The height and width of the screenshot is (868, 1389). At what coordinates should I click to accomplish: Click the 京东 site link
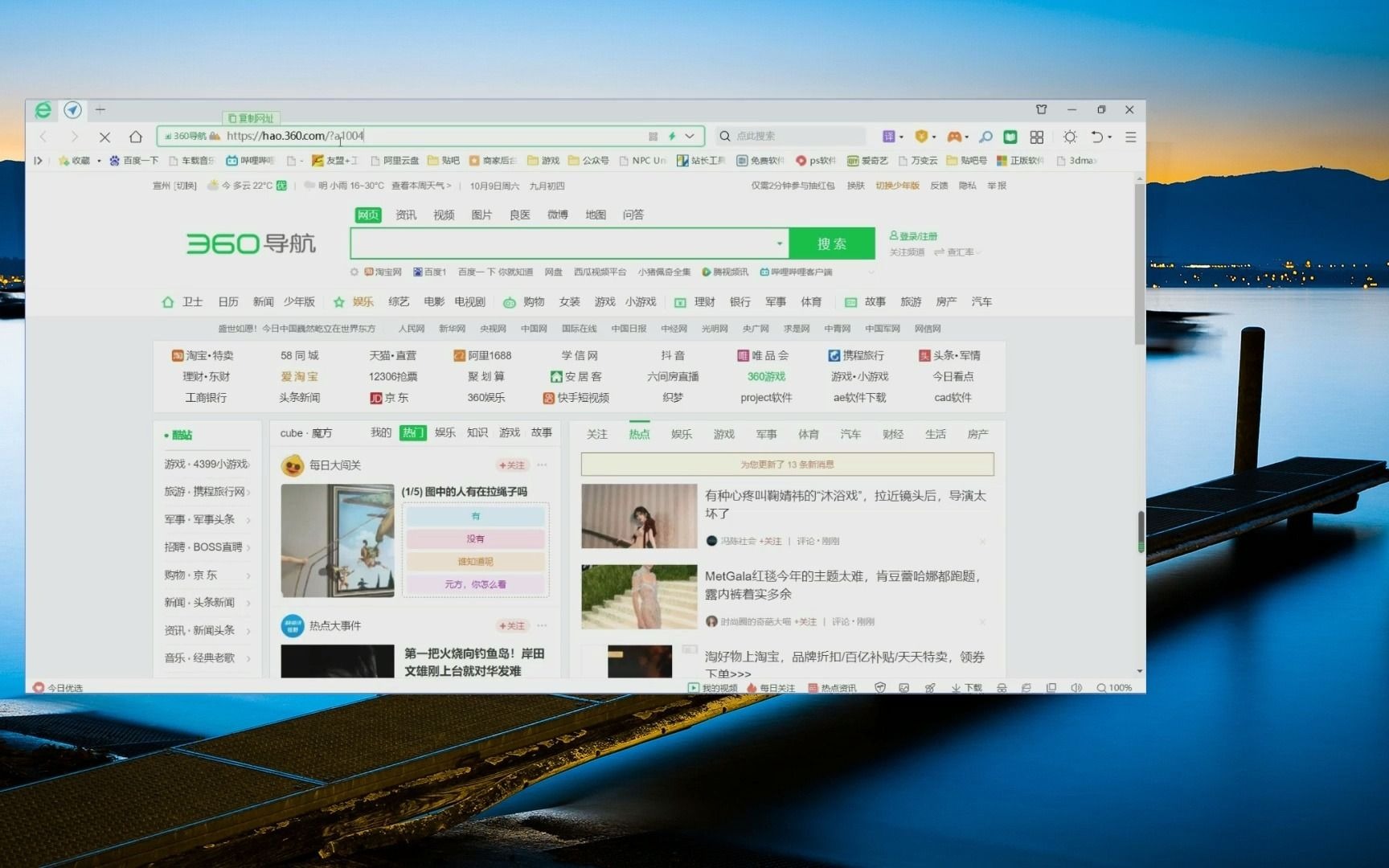[x=389, y=397]
